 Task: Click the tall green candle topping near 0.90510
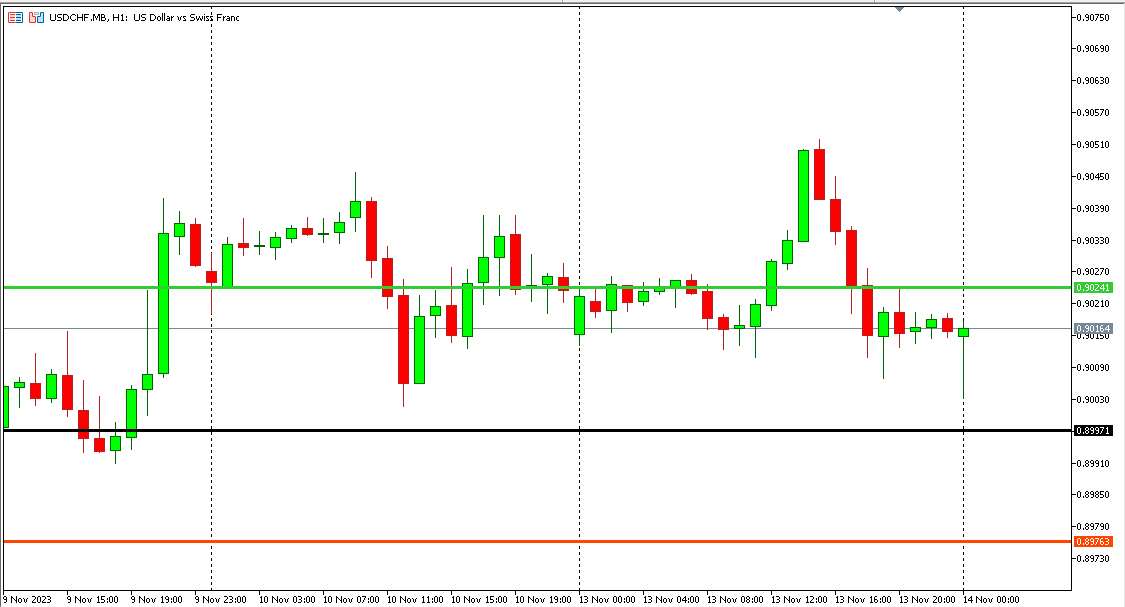[x=804, y=196]
